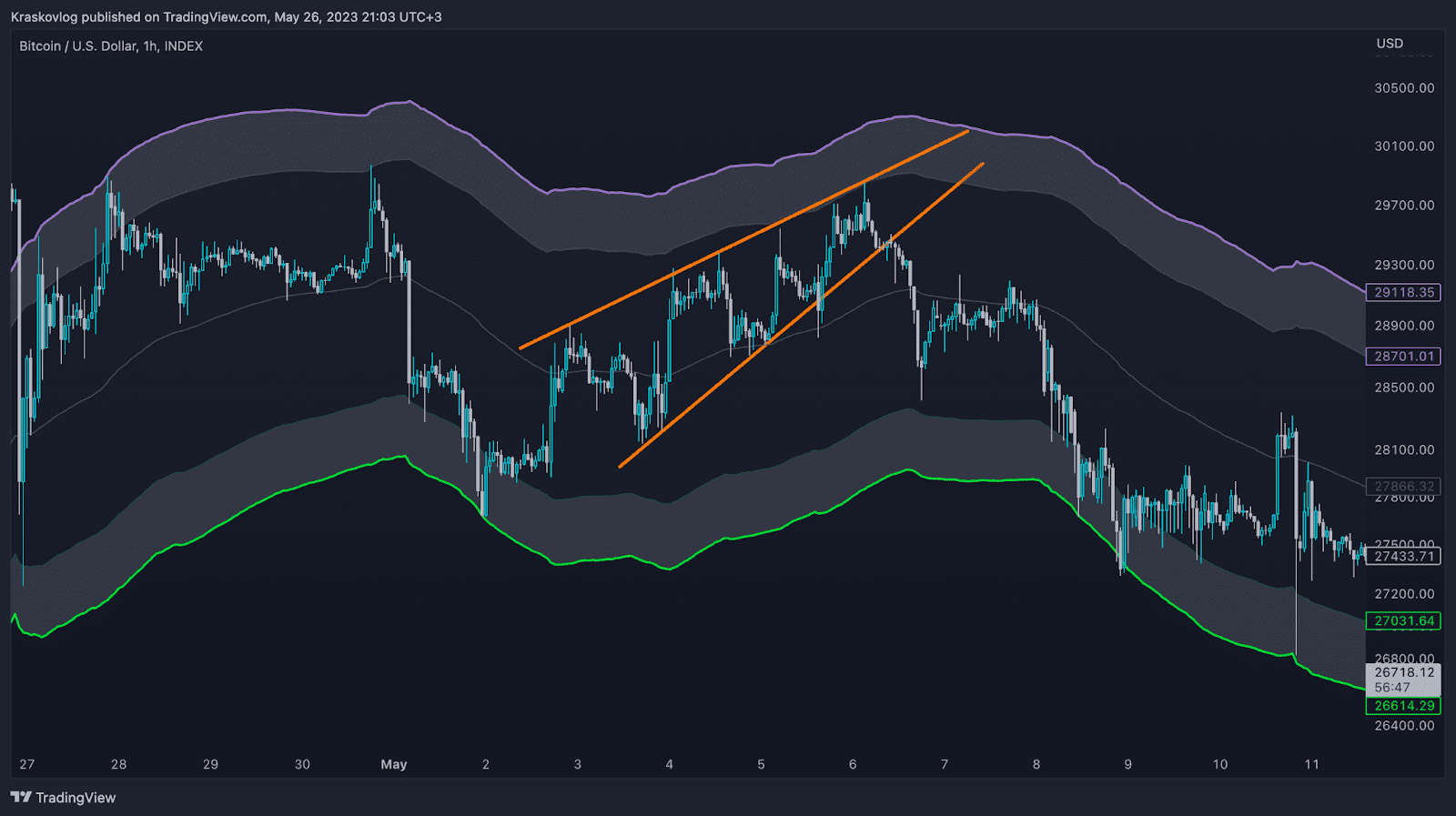Click date label 9 on time axis
The image size is (1456, 816).
1128,764
